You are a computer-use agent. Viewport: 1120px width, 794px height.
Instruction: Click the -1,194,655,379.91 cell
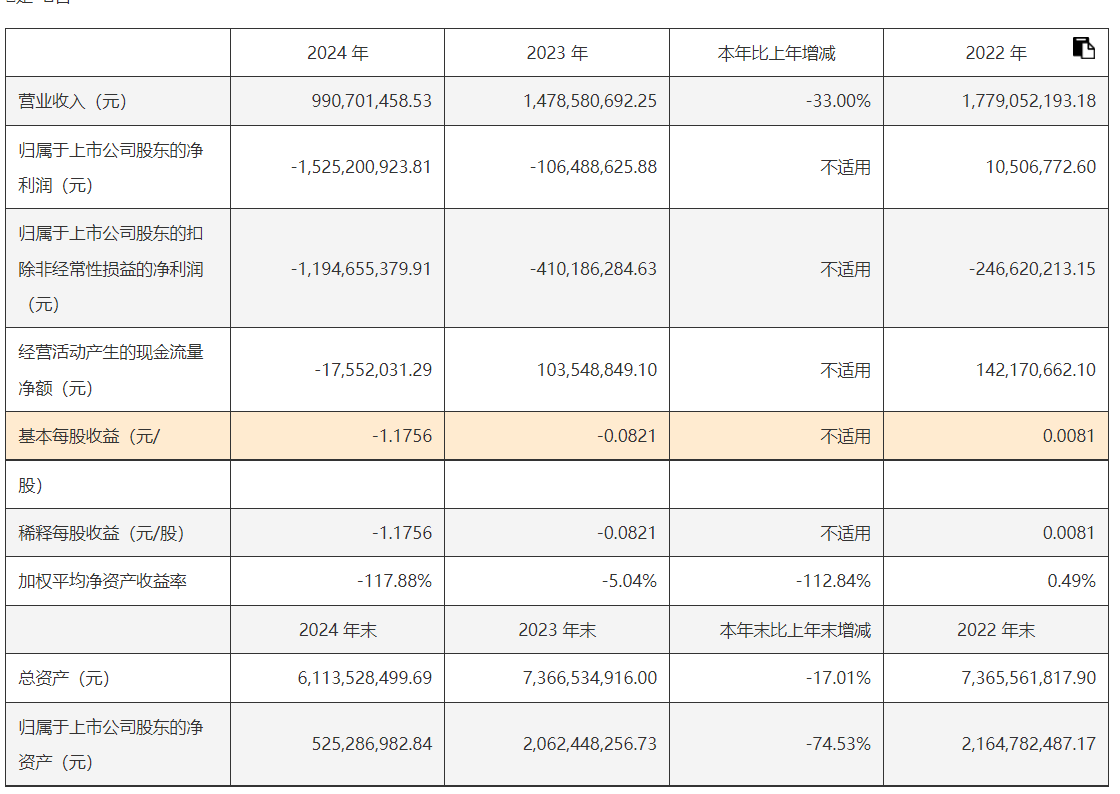(361, 269)
